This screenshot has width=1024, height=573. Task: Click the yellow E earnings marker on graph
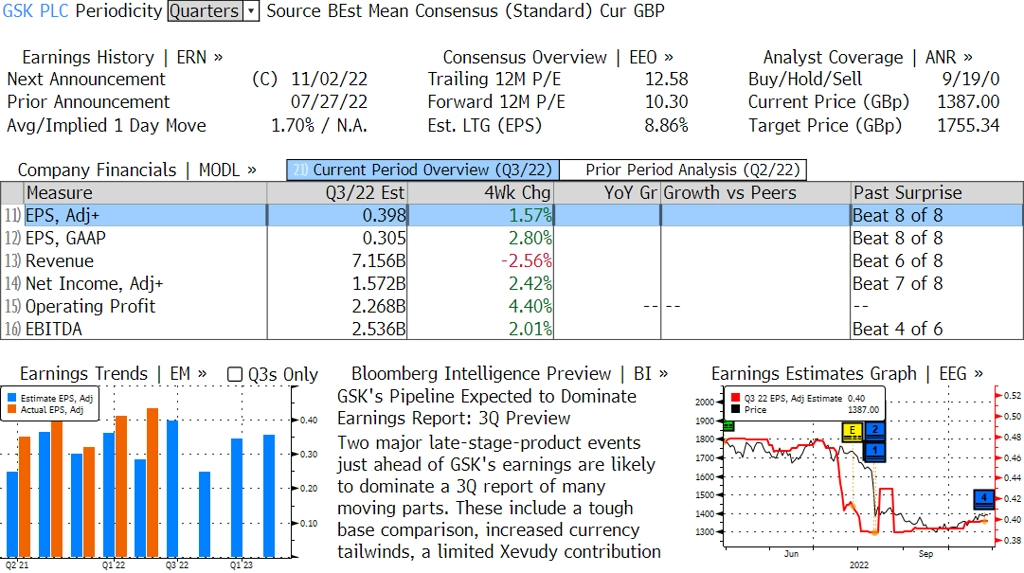852,431
